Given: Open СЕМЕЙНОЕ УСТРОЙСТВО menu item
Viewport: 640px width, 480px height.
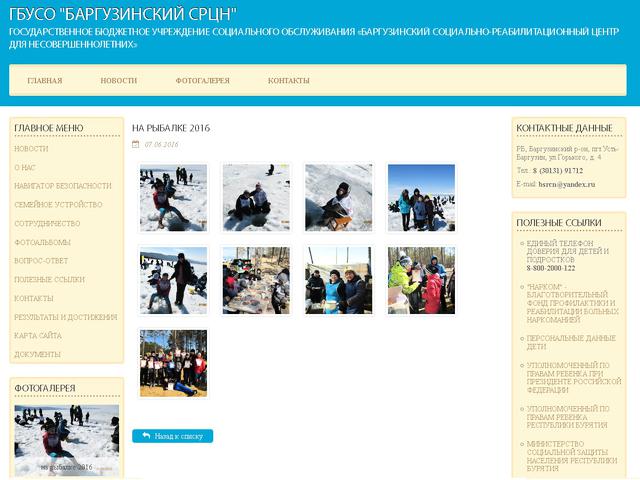Looking at the screenshot, I should (x=58, y=204).
